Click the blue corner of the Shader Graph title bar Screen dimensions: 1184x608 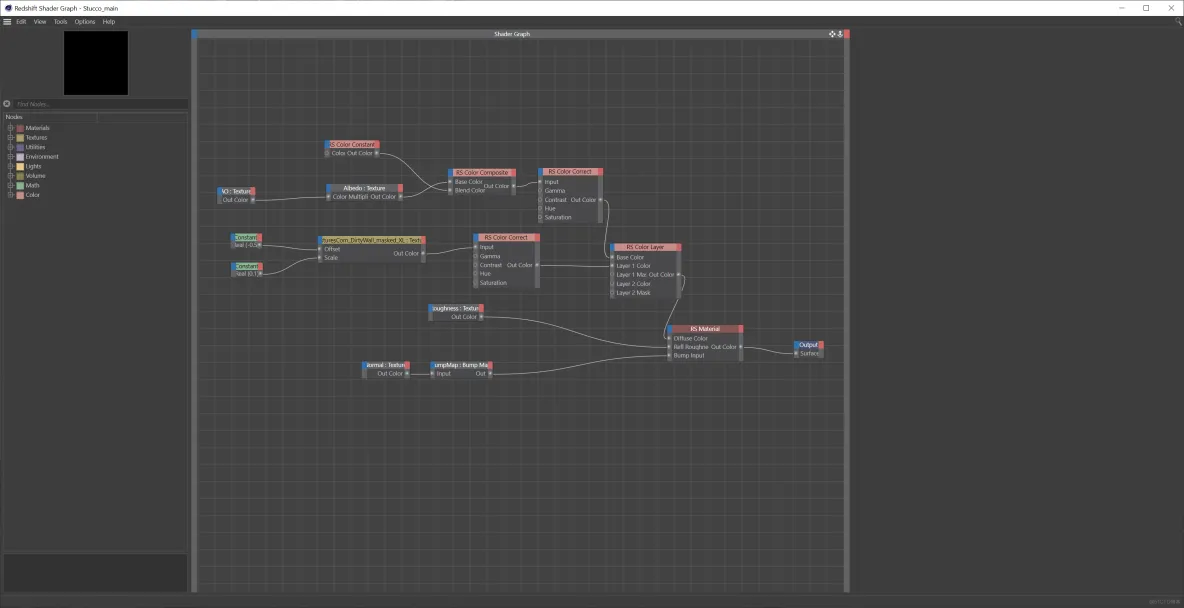click(194, 34)
